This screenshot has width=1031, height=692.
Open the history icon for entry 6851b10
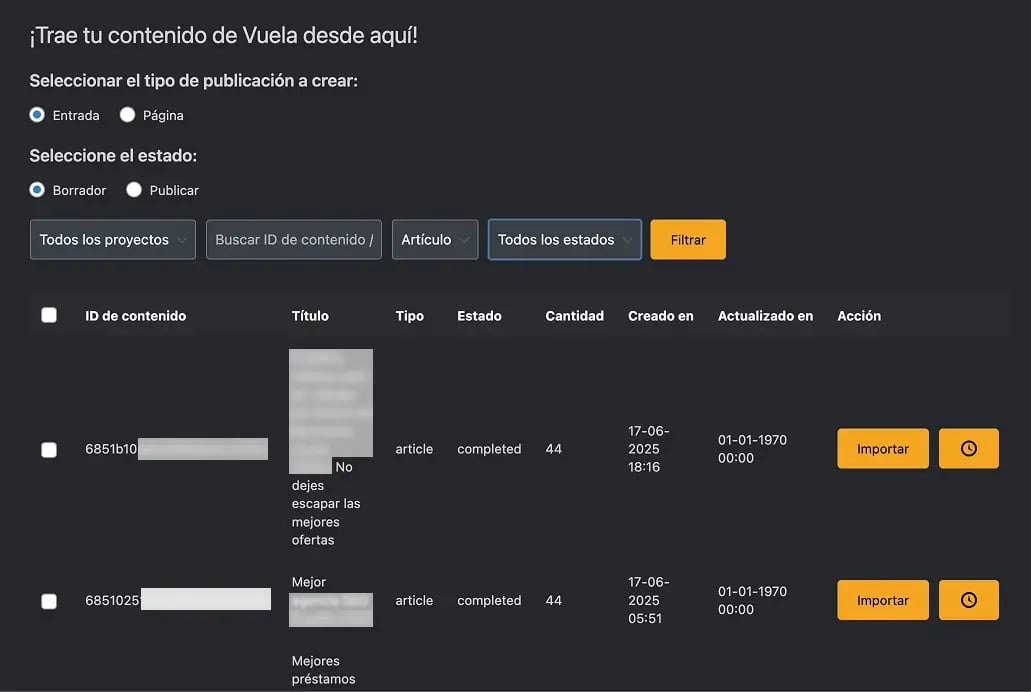(x=967, y=448)
